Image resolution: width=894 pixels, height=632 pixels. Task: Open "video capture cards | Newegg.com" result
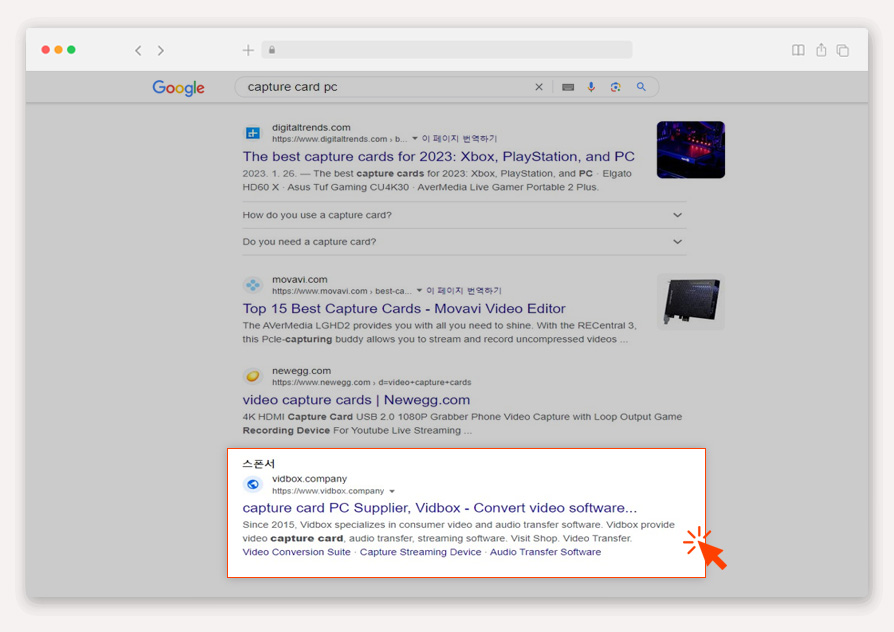(x=356, y=400)
